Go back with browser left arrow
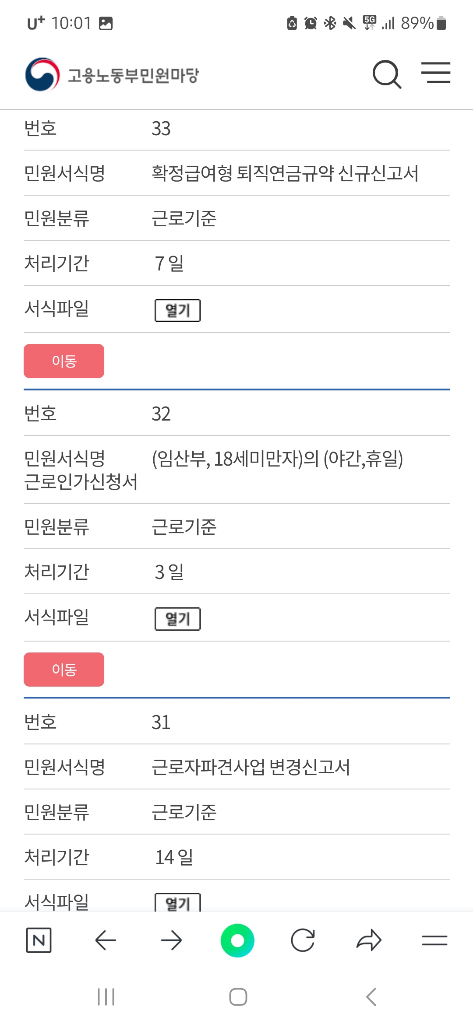 tap(105, 940)
